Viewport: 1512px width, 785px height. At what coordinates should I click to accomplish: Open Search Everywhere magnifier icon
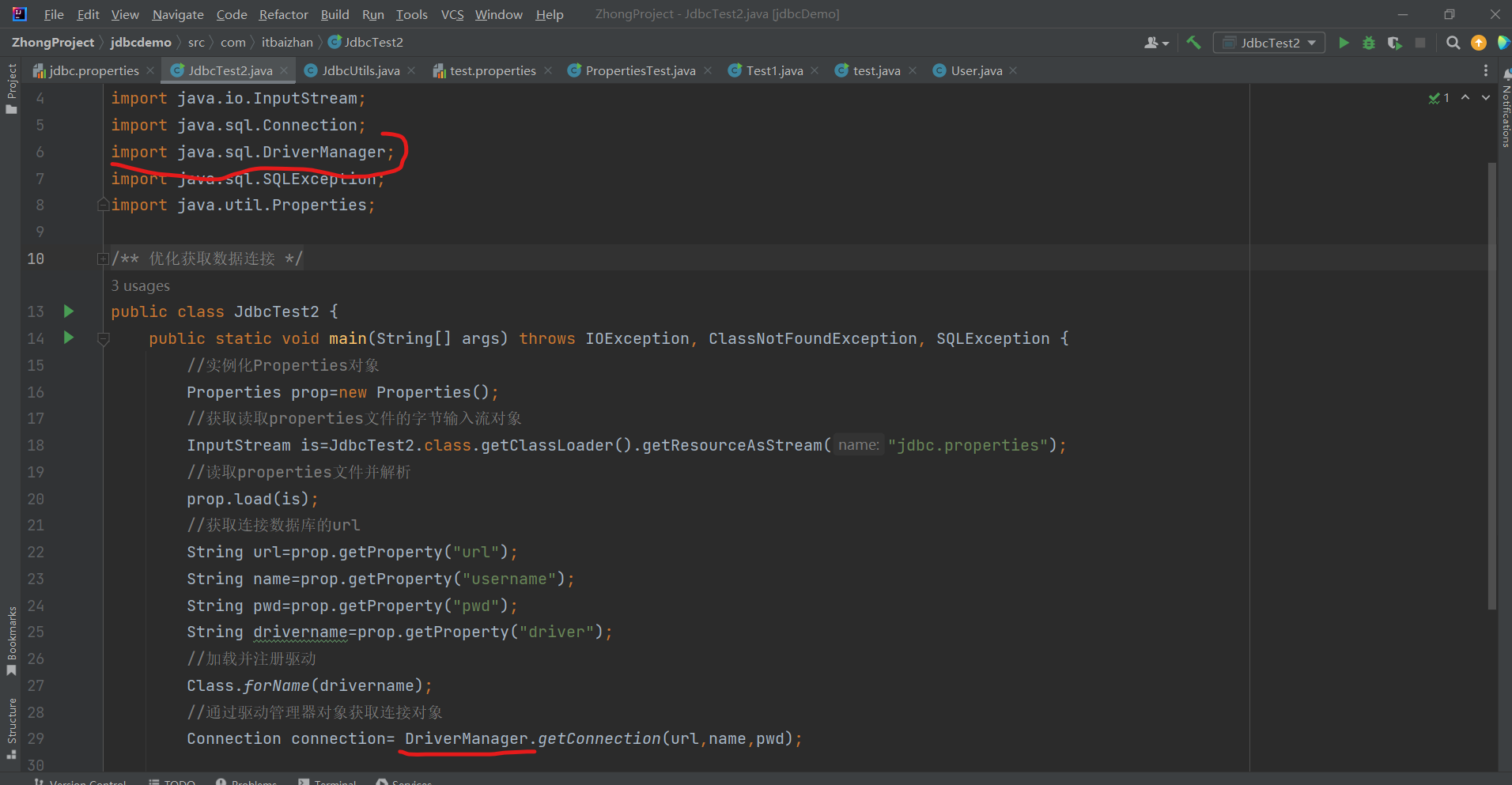(1453, 43)
